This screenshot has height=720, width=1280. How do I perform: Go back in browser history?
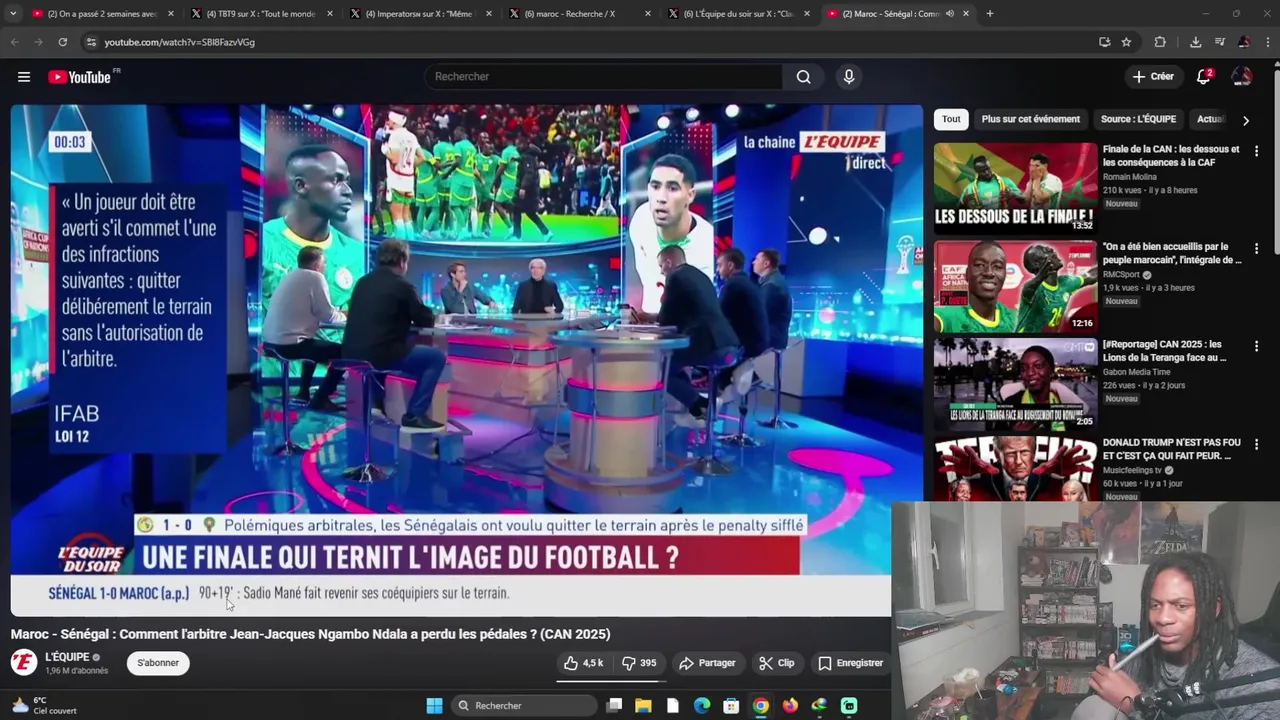(14, 42)
